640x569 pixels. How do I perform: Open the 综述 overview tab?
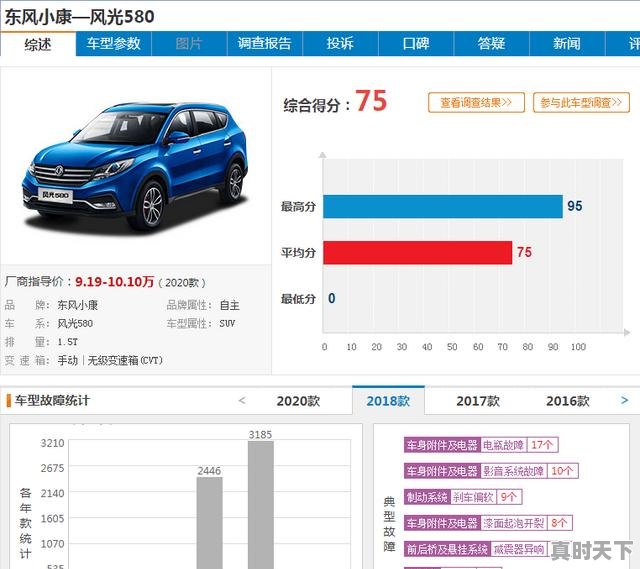38,44
